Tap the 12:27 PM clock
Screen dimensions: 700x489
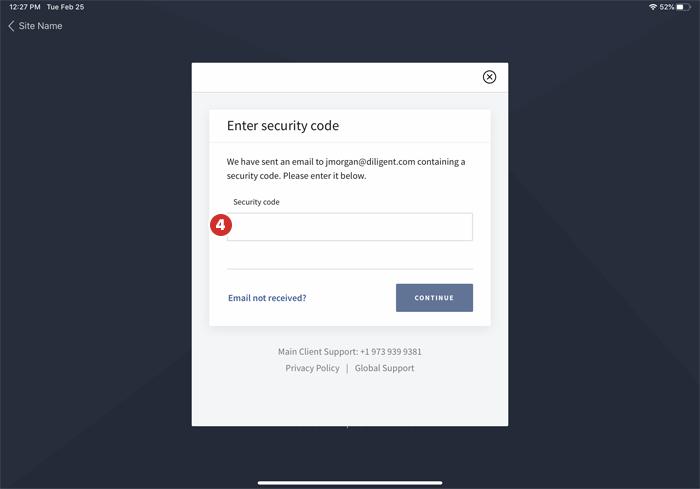(x=24, y=7)
